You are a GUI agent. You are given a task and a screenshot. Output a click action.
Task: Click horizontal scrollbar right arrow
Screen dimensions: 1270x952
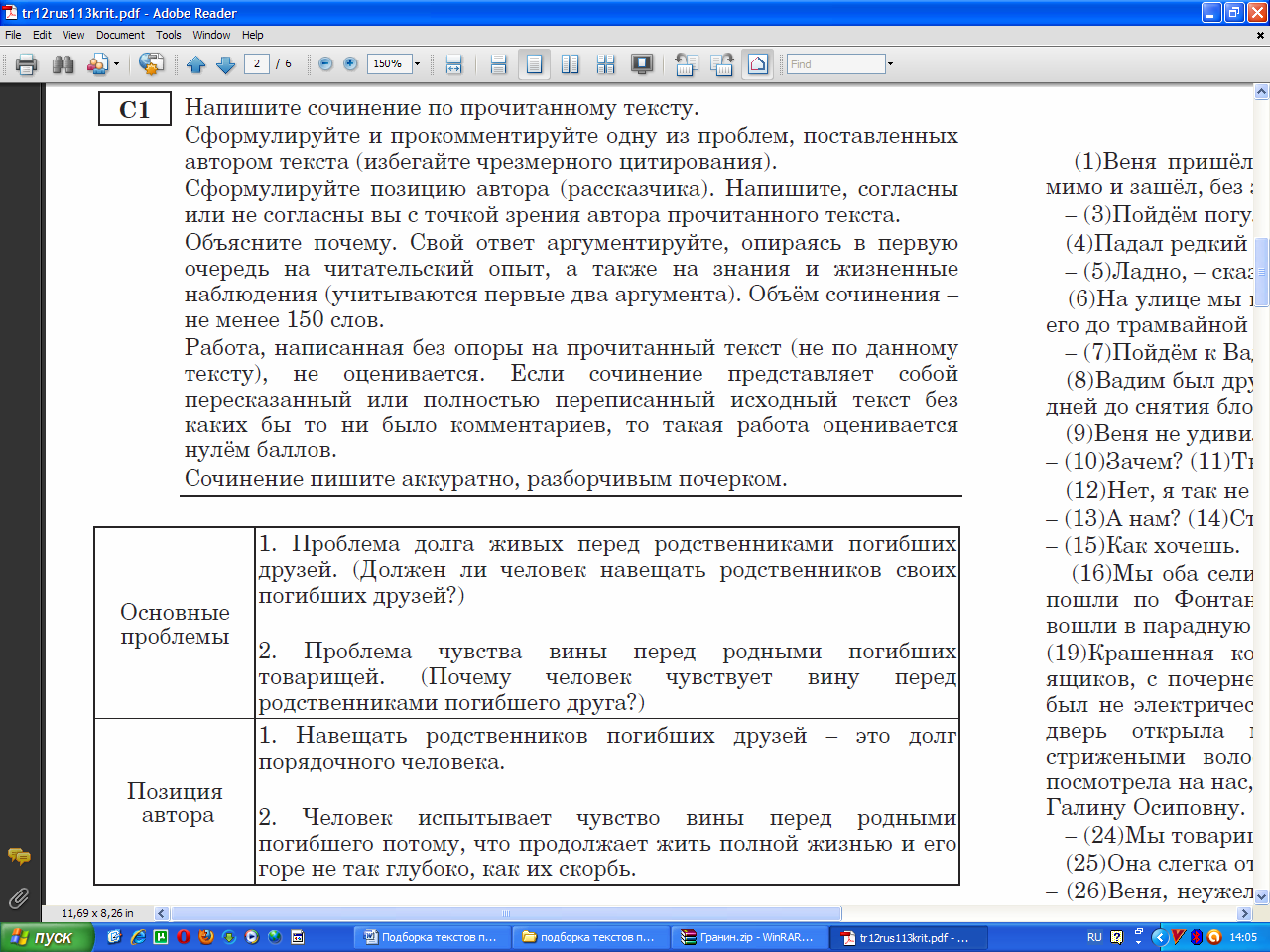click(x=1245, y=913)
